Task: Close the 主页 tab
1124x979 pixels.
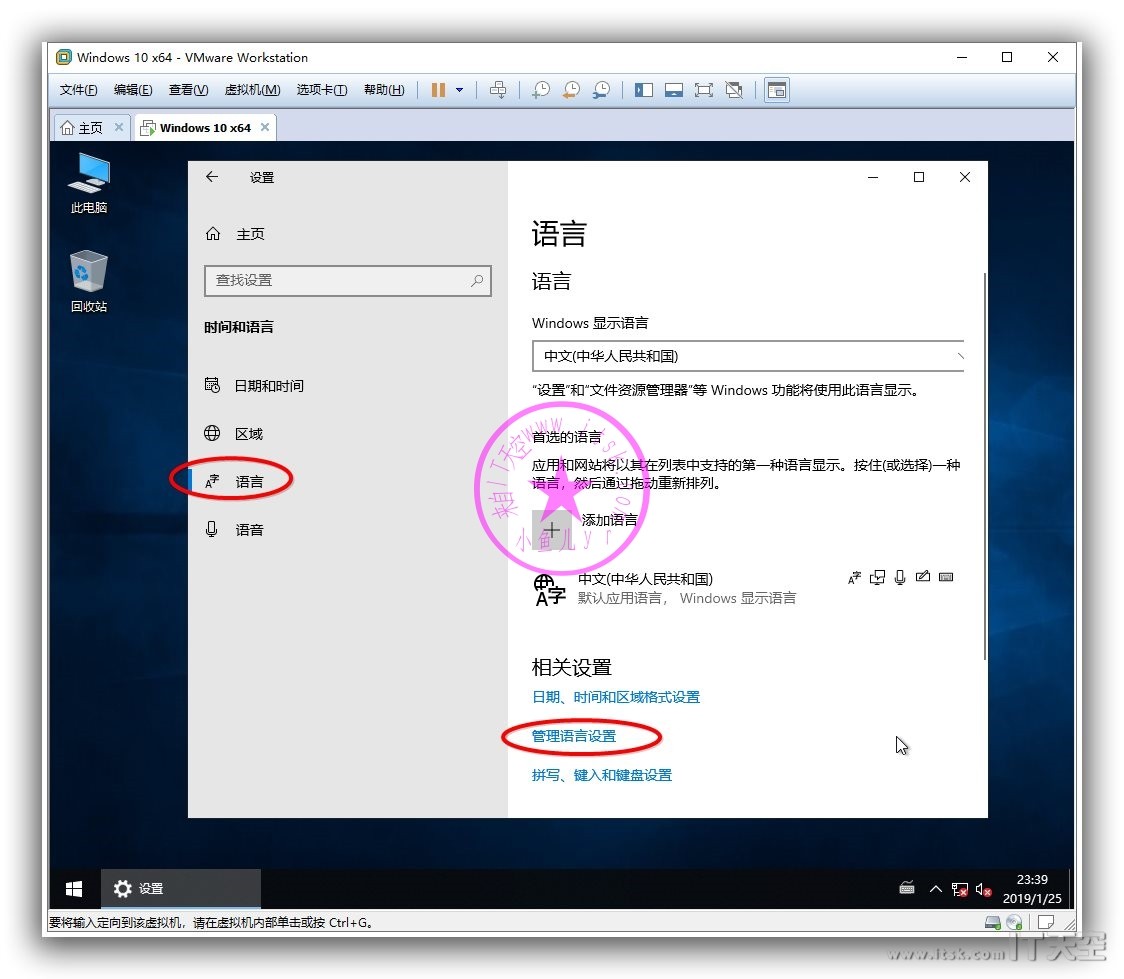Action: (119, 128)
